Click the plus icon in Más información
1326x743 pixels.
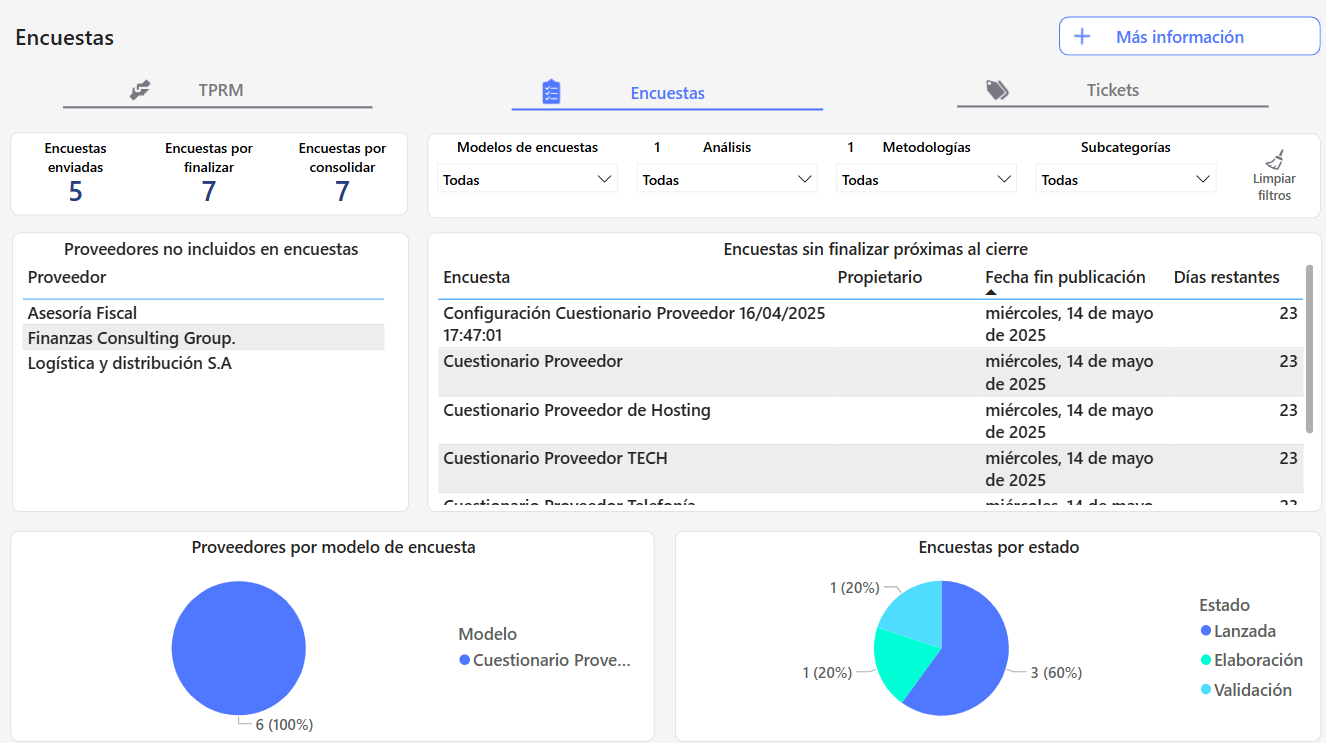(x=1082, y=37)
